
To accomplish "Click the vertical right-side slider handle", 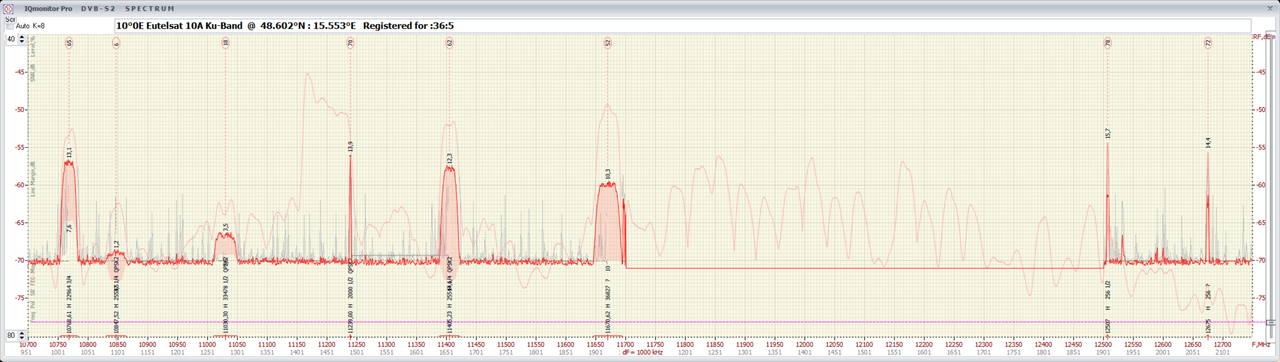I will (x=1270, y=322).
